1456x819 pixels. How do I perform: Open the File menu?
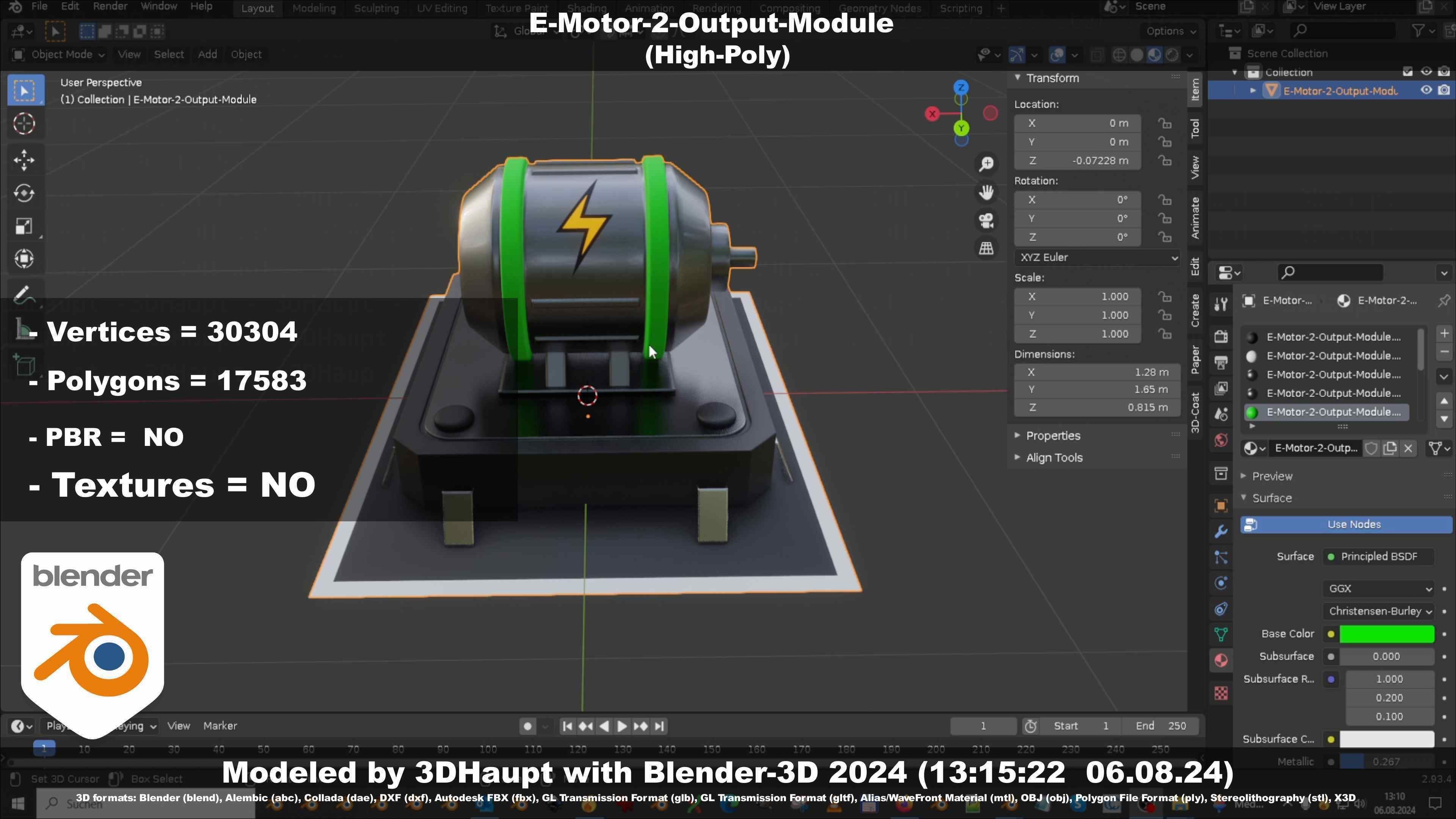(39, 7)
